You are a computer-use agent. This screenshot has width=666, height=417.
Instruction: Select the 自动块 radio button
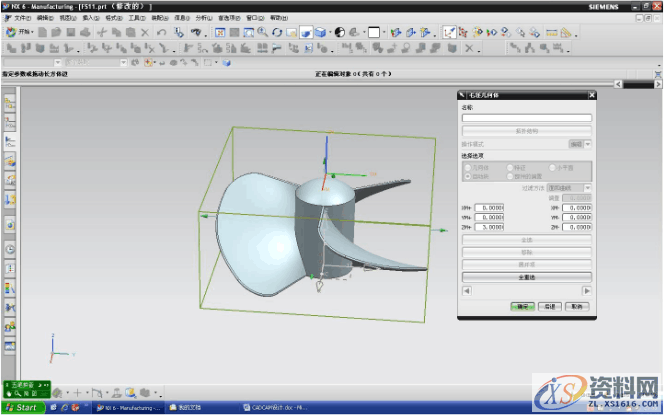tap(468, 176)
